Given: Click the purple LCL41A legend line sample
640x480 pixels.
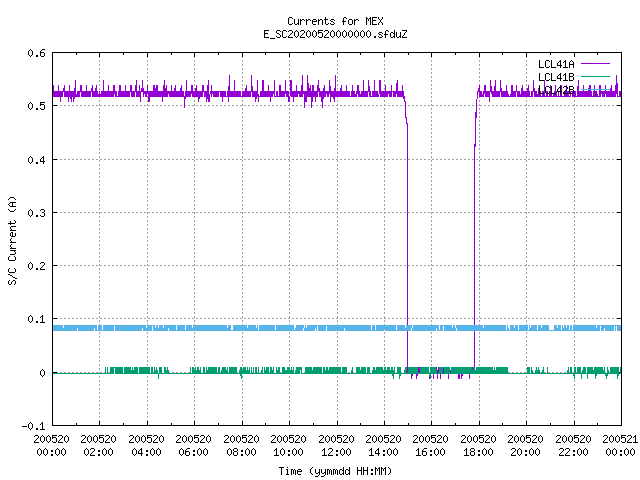Looking at the screenshot, I should [x=595, y=64].
